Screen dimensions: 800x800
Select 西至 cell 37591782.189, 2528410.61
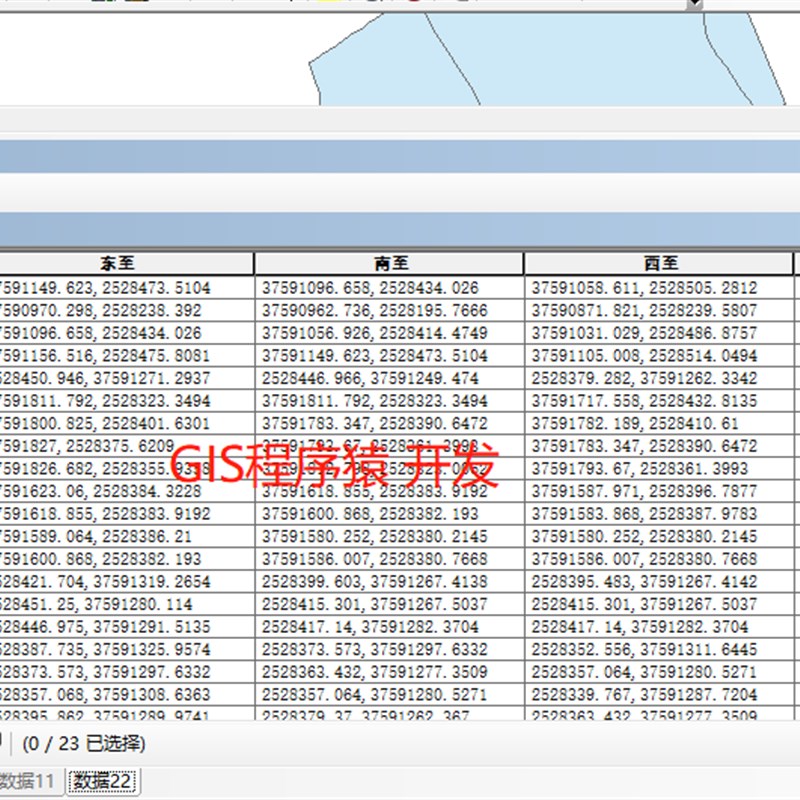(659, 423)
